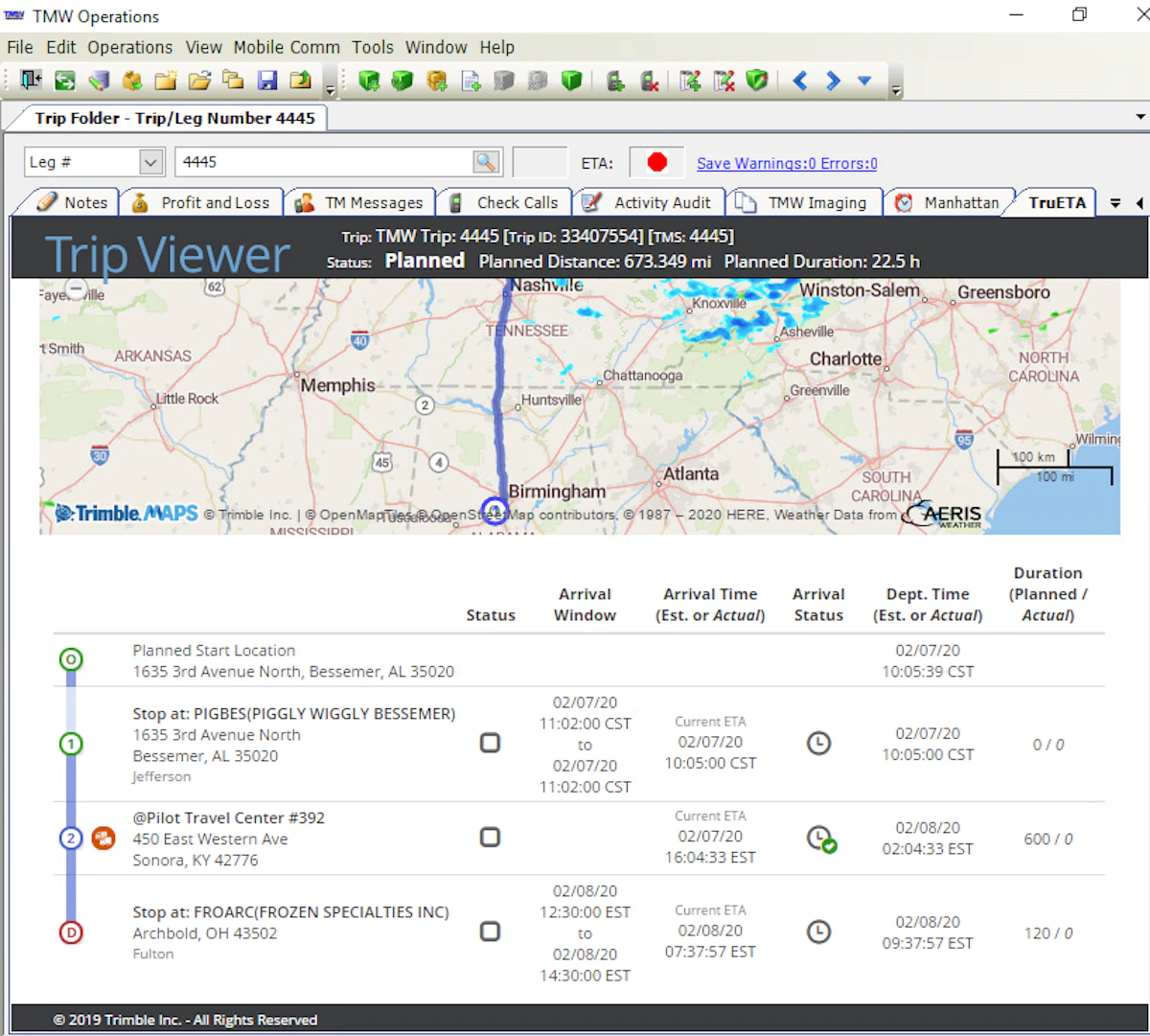This screenshot has height=1036, width=1150.
Task: Tick the status checkbox for Frozen Specialties stop
Action: click(x=490, y=932)
